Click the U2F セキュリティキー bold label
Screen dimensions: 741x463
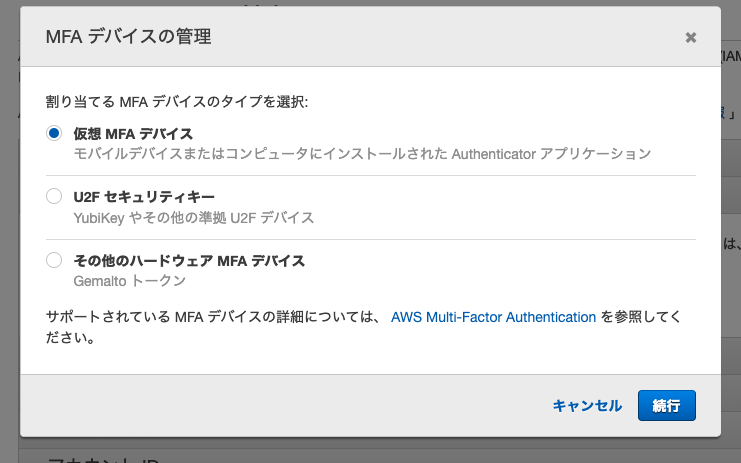[x=144, y=197]
